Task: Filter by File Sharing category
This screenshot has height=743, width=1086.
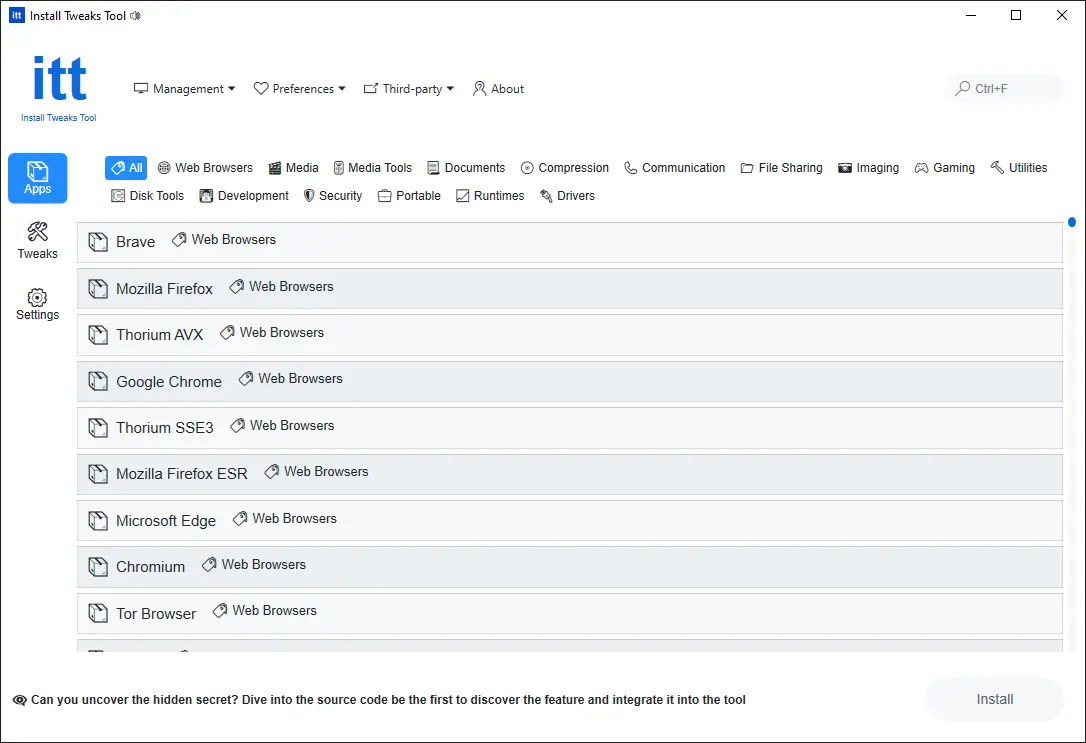Action: [x=781, y=168]
